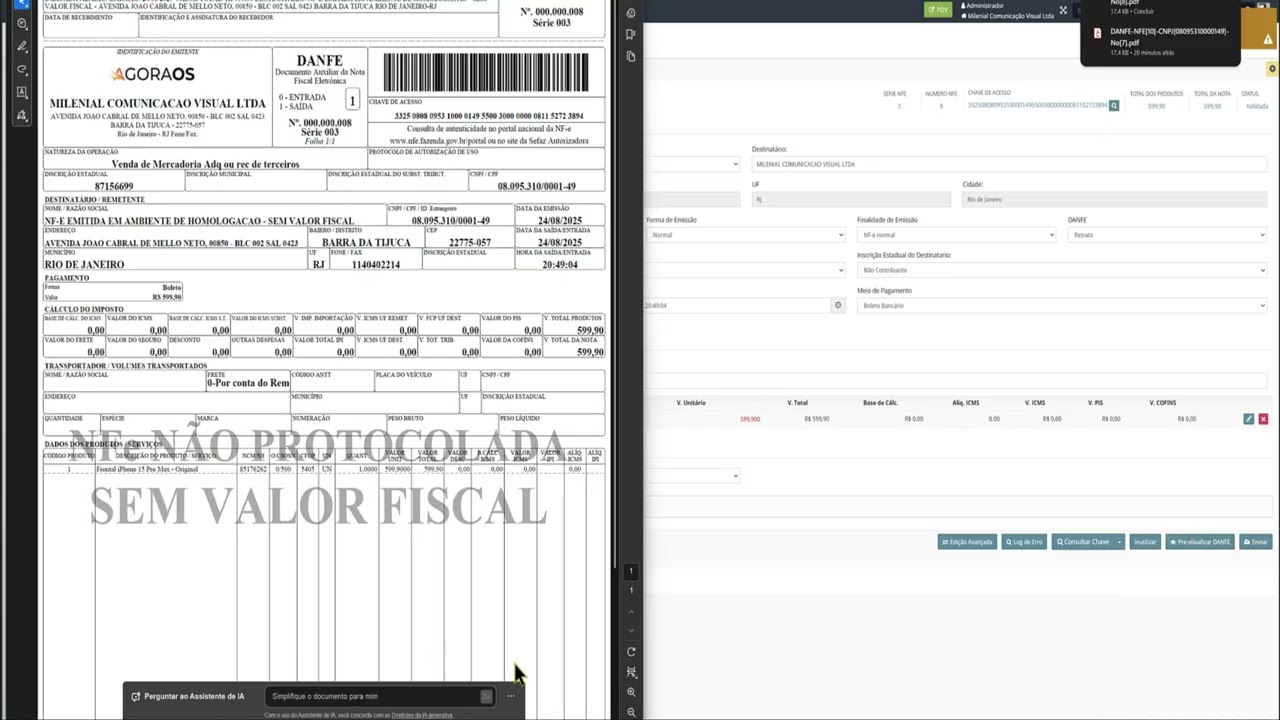Image resolution: width=1280 pixels, height=720 pixels.
Task: Open the unlabeled dropdown below Forma de Emissão
Action: [x=746, y=270]
